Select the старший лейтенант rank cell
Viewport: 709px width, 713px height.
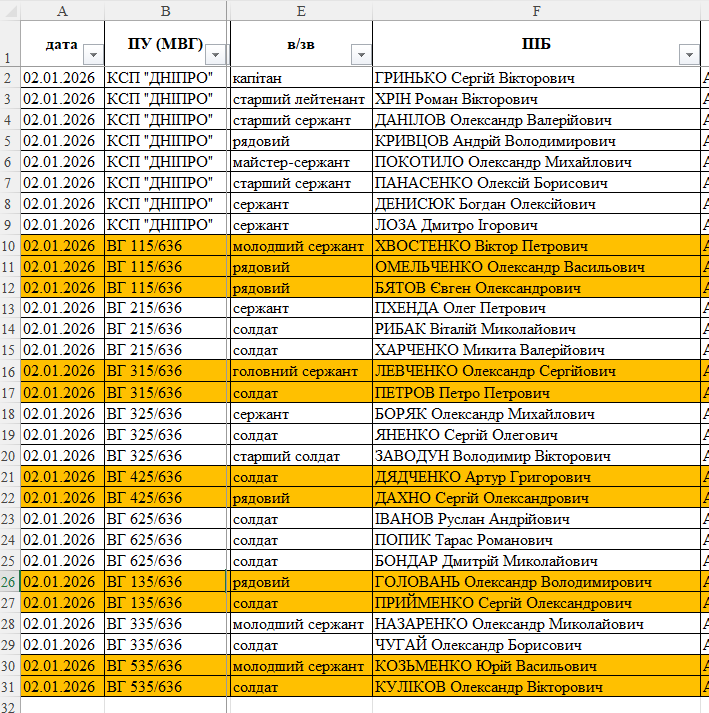click(x=301, y=99)
